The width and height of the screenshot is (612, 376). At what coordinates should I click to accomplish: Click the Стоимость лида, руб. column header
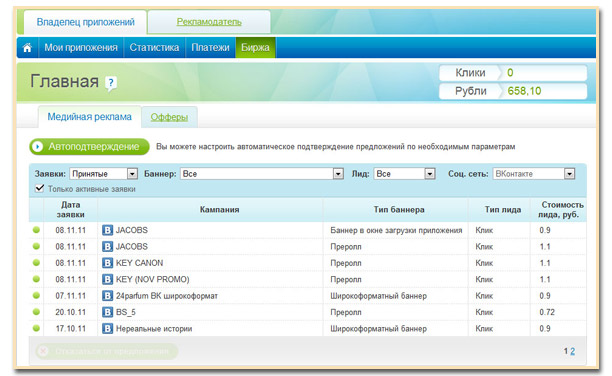click(560, 210)
